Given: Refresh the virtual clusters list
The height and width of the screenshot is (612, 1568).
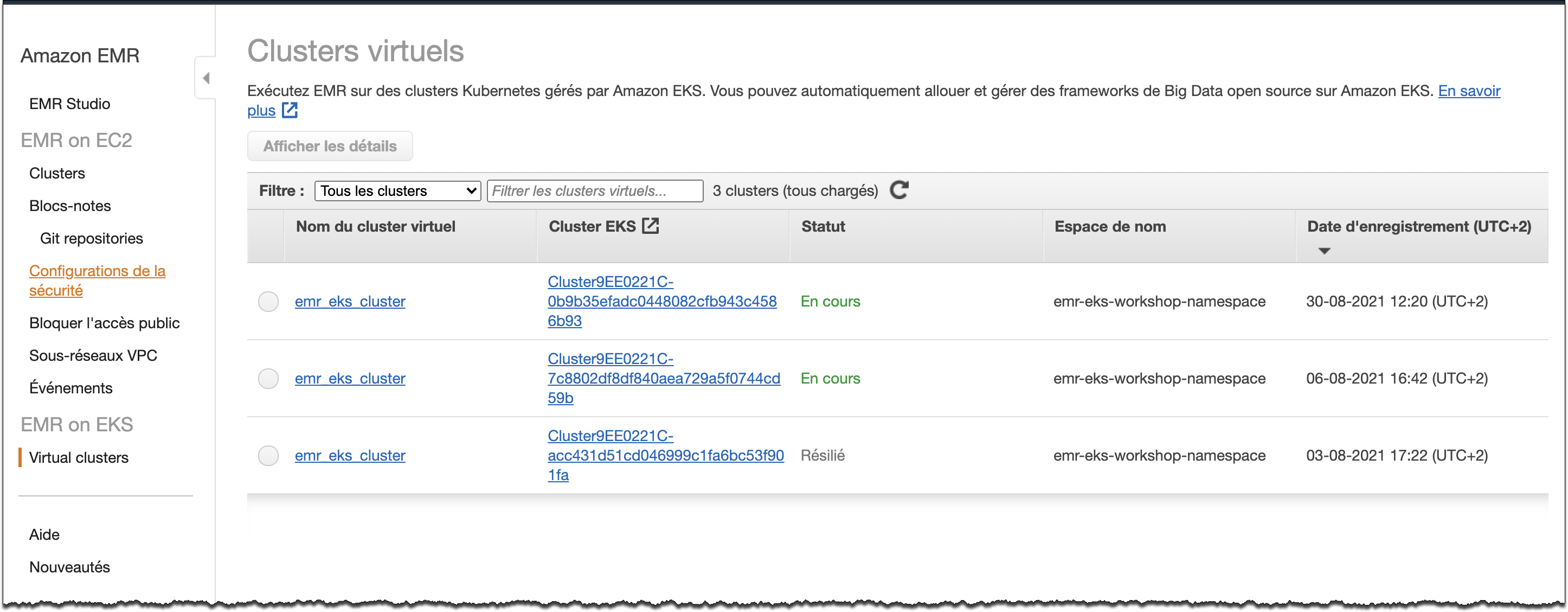Looking at the screenshot, I should (x=899, y=190).
